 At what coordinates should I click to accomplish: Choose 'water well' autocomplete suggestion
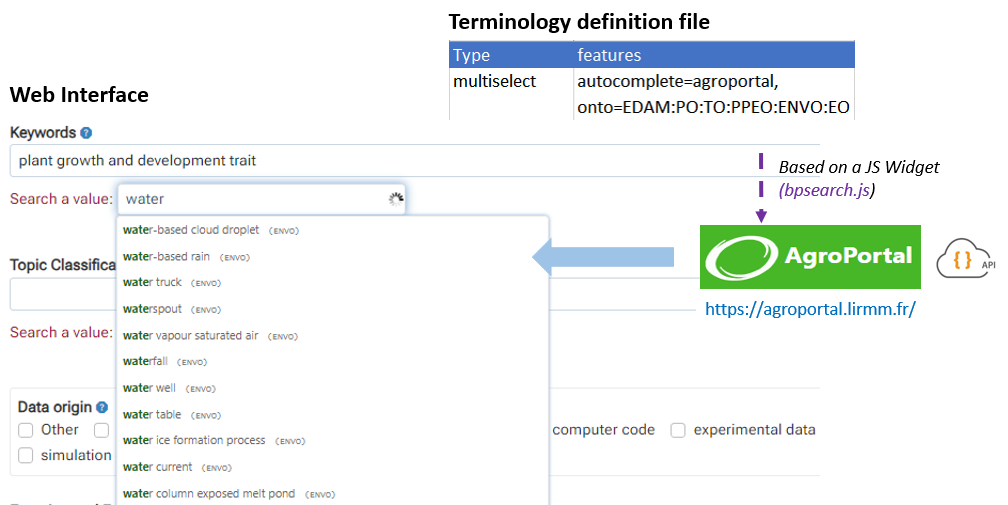[x=148, y=388]
